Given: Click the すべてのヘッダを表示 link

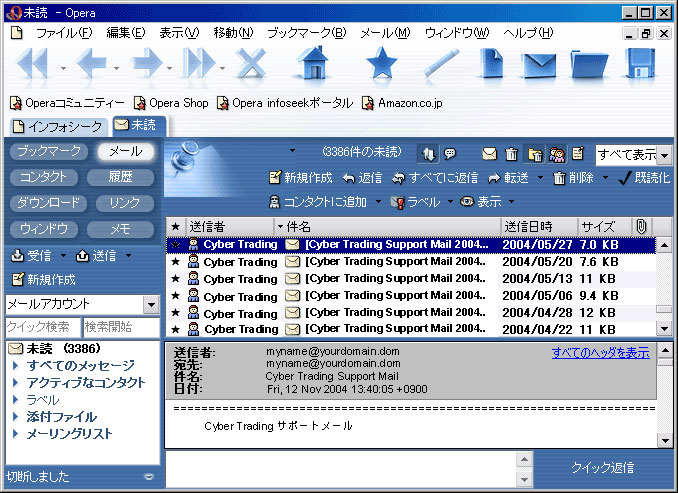Looking at the screenshot, I should tap(600, 352).
